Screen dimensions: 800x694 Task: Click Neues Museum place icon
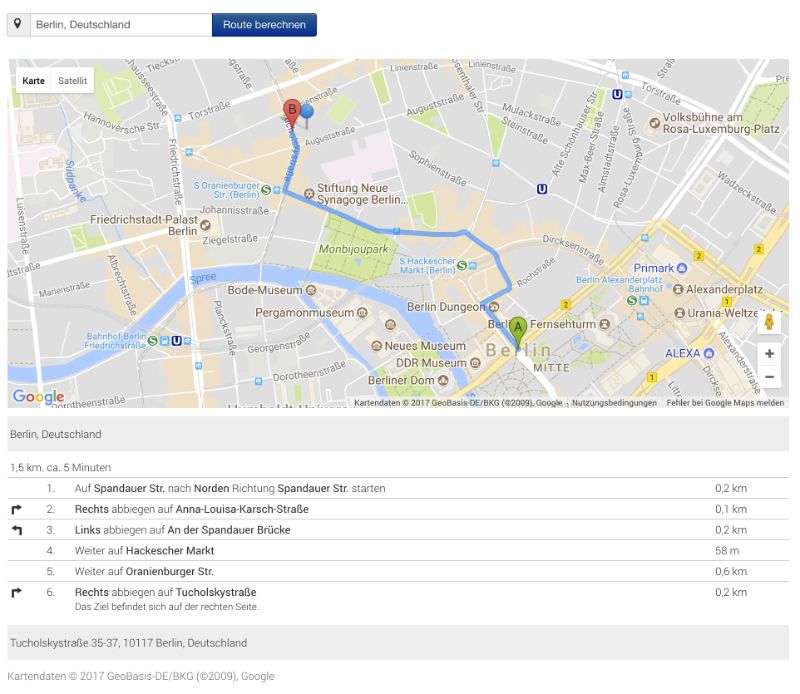click(x=377, y=346)
